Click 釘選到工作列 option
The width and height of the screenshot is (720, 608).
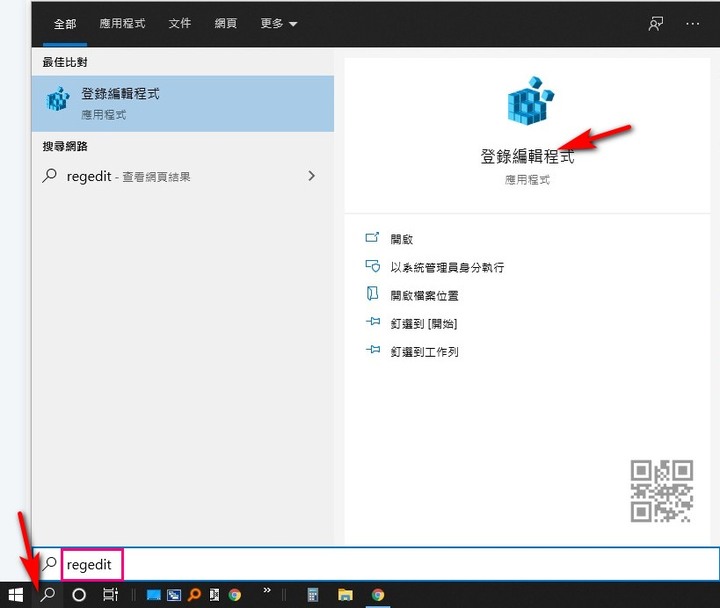(x=424, y=352)
